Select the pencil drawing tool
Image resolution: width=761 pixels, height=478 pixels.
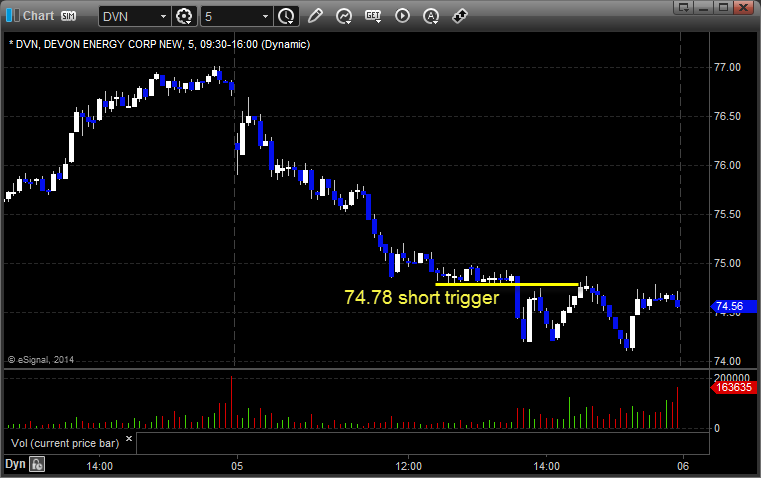(x=315, y=16)
